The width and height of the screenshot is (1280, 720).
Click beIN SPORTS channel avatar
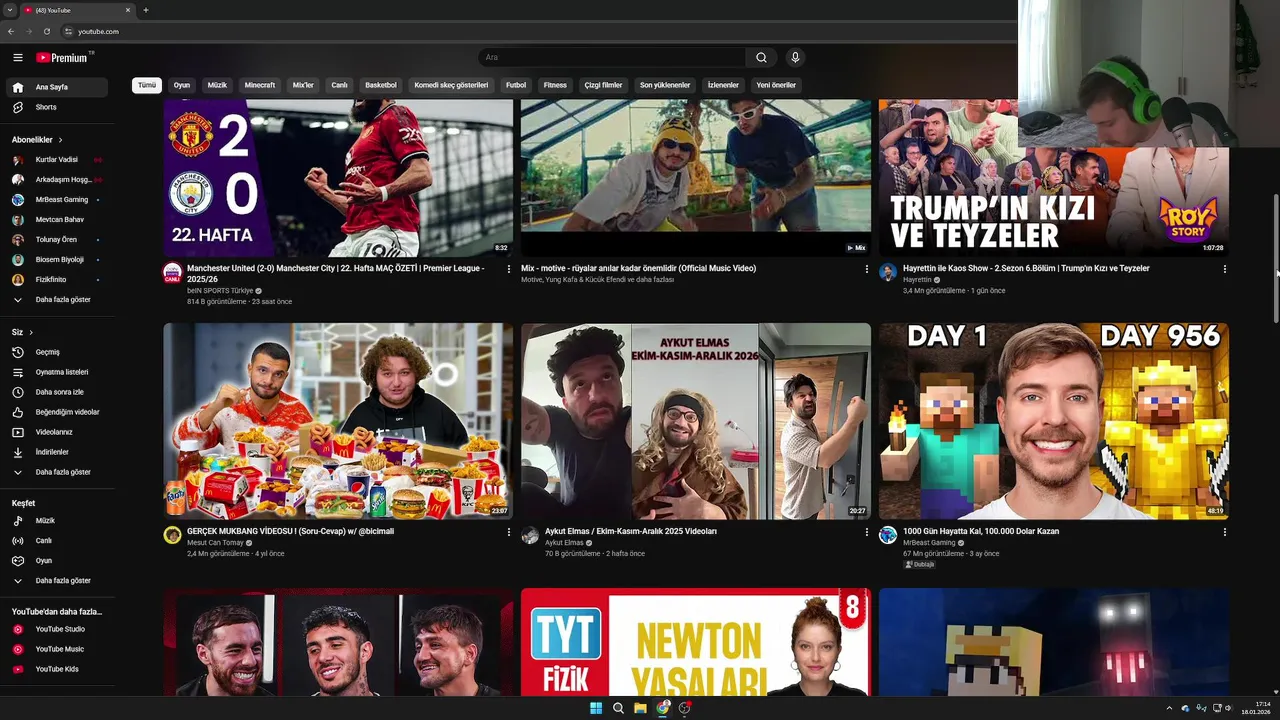172,273
